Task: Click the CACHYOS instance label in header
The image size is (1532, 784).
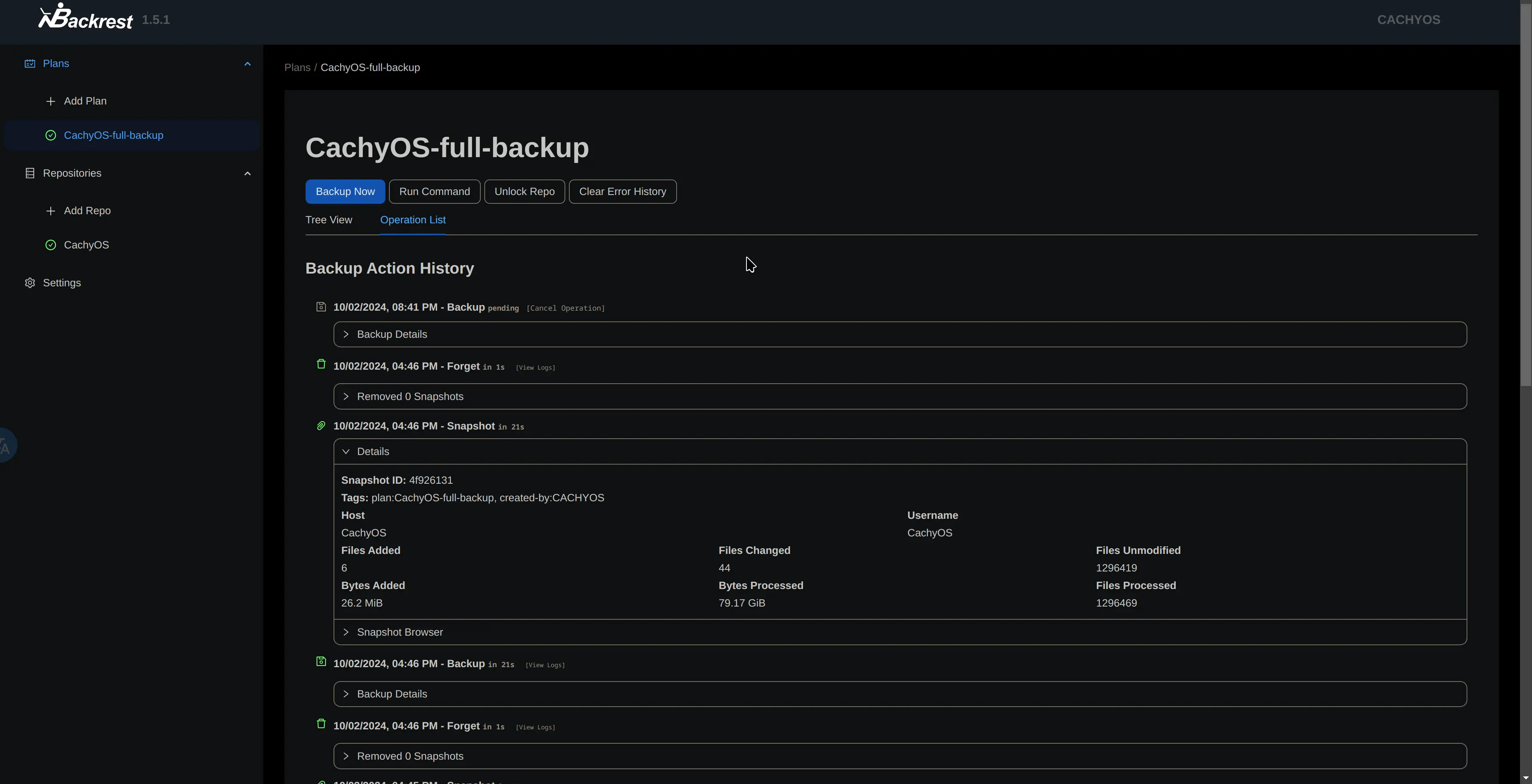Action: [x=1408, y=20]
